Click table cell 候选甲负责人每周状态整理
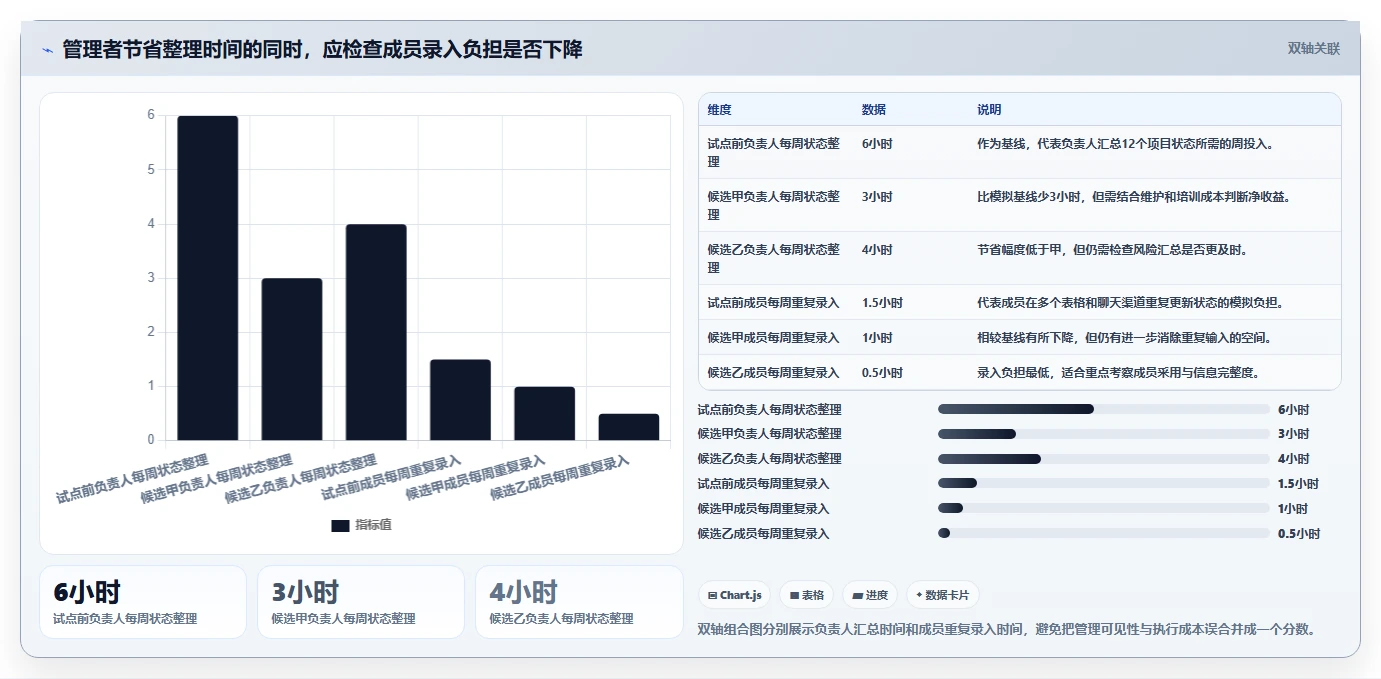Image resolution: width=1381 pixels, height=679 pixels. (x=774, y=206)
